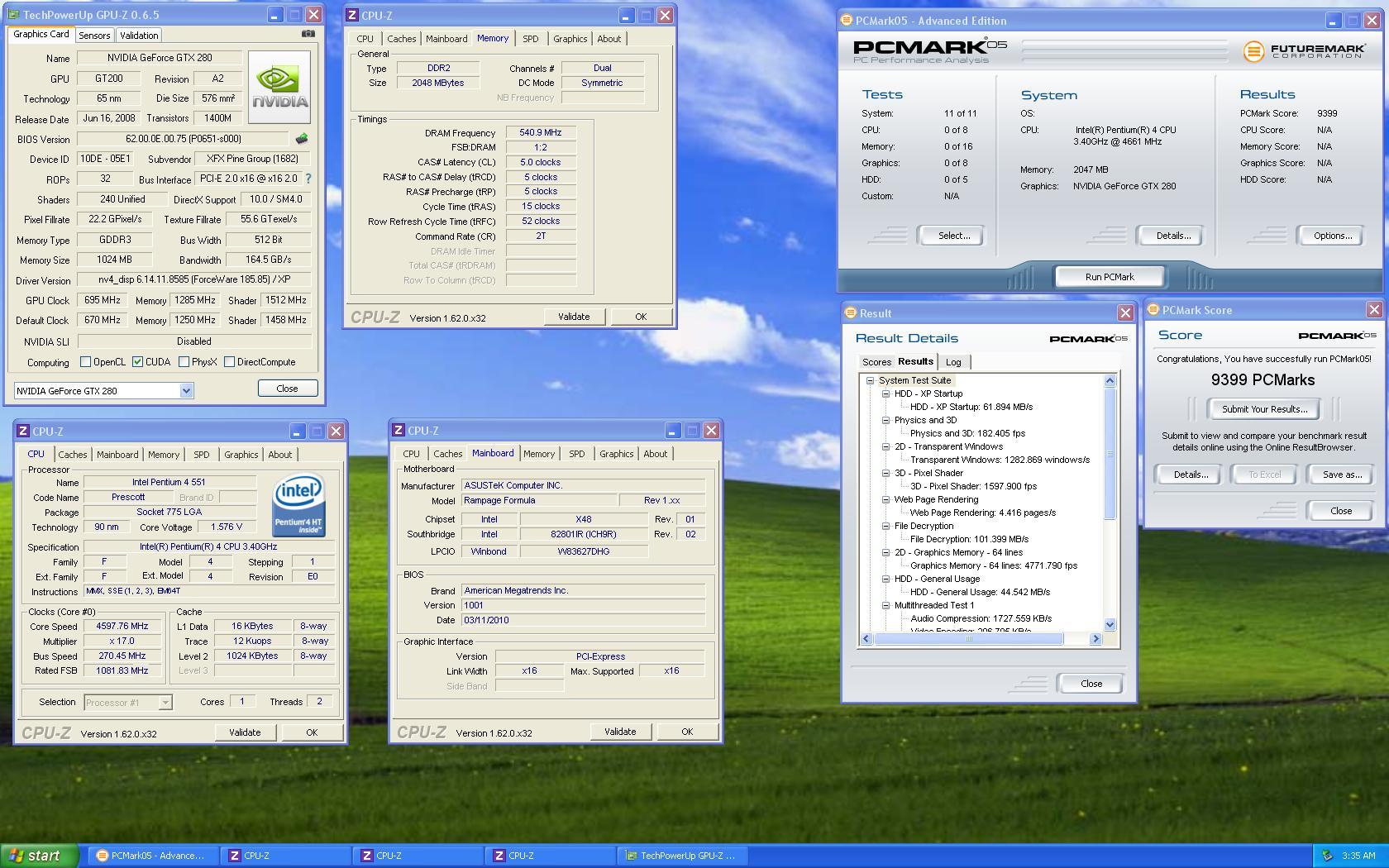Click the GPU-Z camera screenshot icon

coord(308,34)
